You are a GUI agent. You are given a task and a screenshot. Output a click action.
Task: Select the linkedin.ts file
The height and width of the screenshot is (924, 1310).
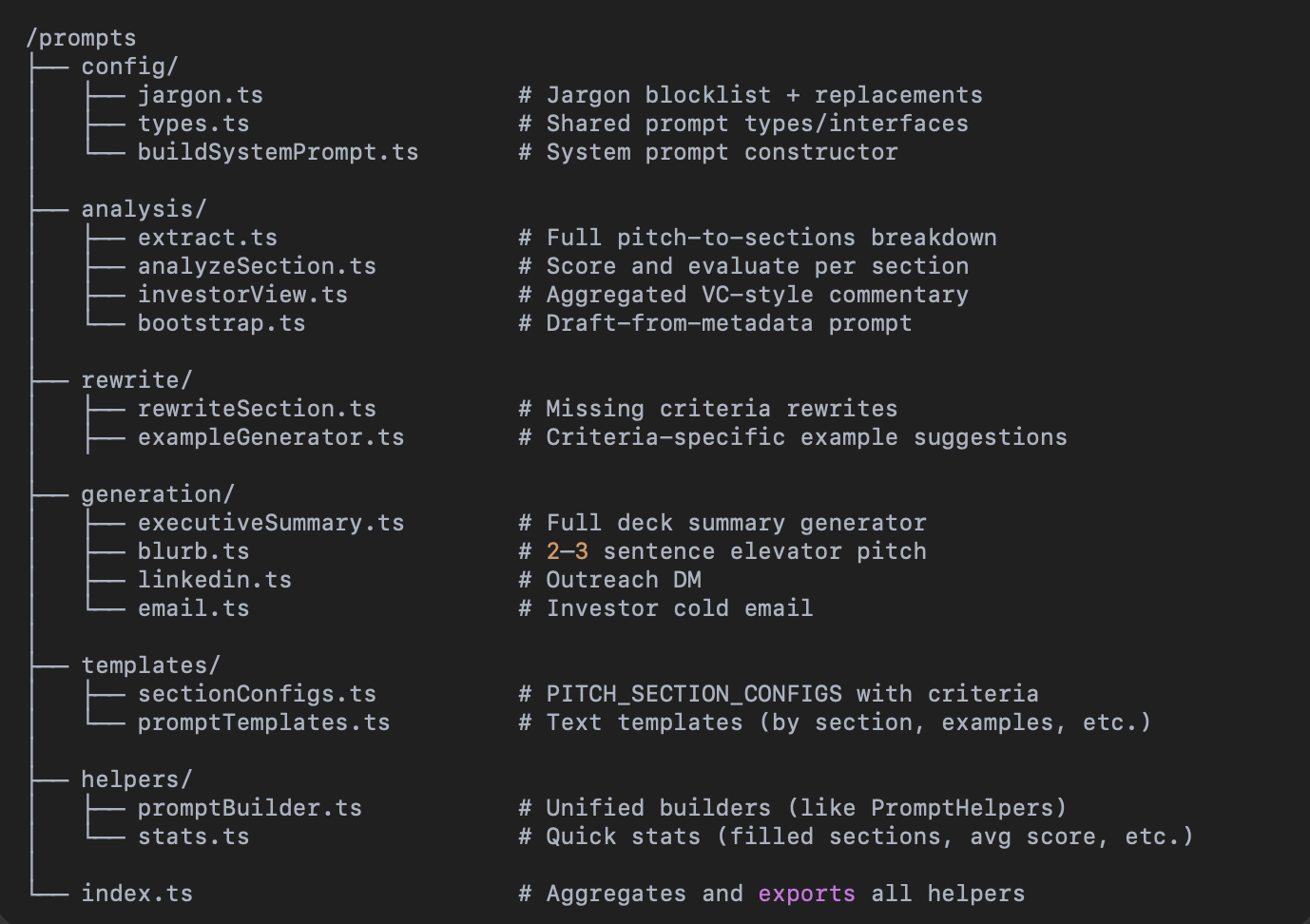(x=215, y=580)
